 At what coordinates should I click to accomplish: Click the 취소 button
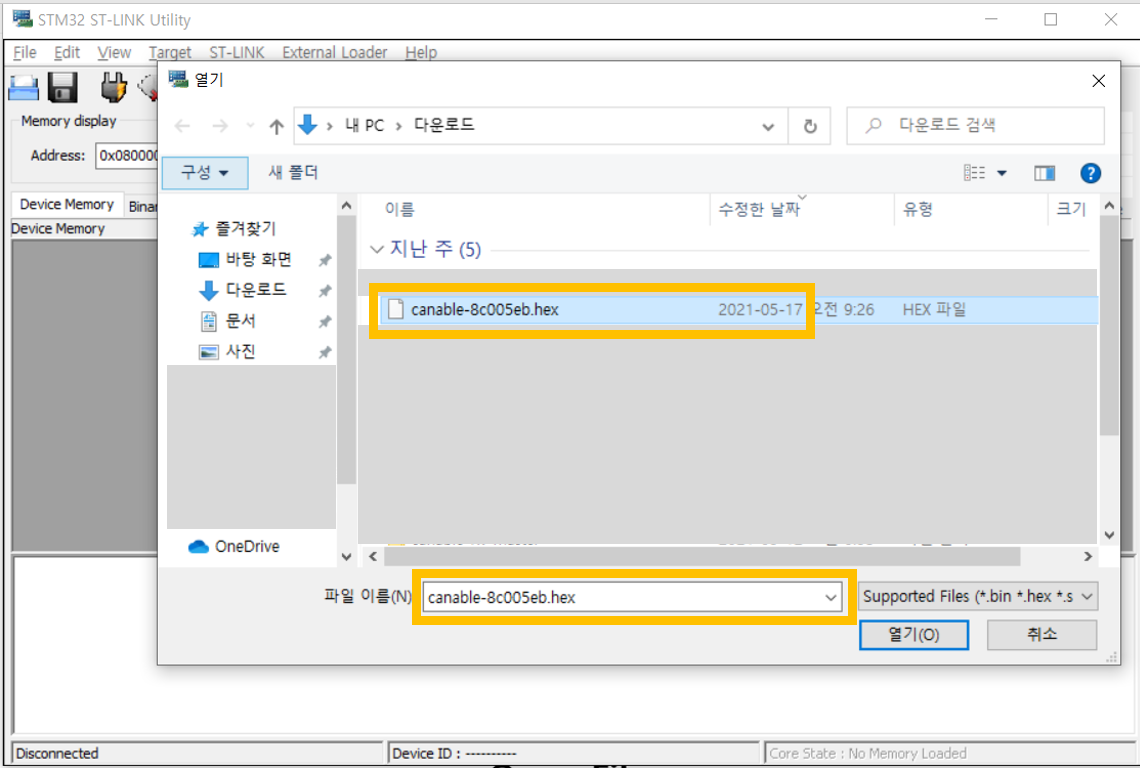pos(1042,634)
